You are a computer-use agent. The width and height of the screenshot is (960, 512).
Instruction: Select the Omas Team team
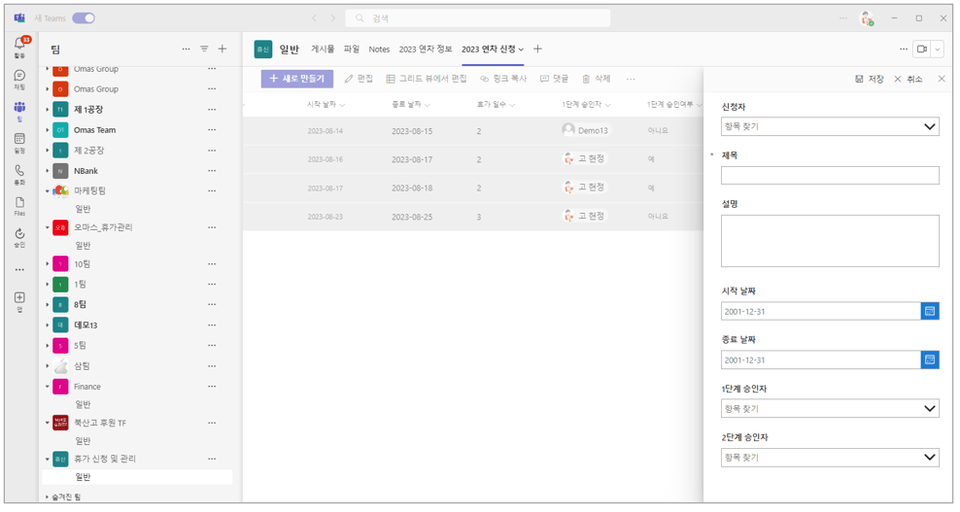[94, 130]
